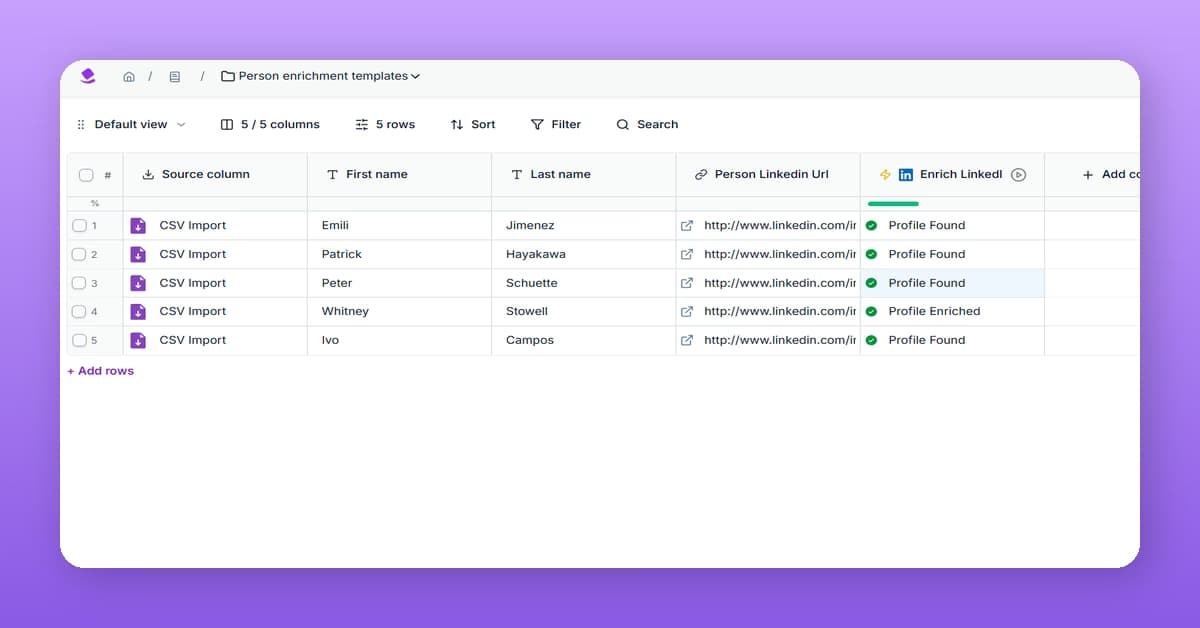Open the Sort options

click(x=472, y=124)
